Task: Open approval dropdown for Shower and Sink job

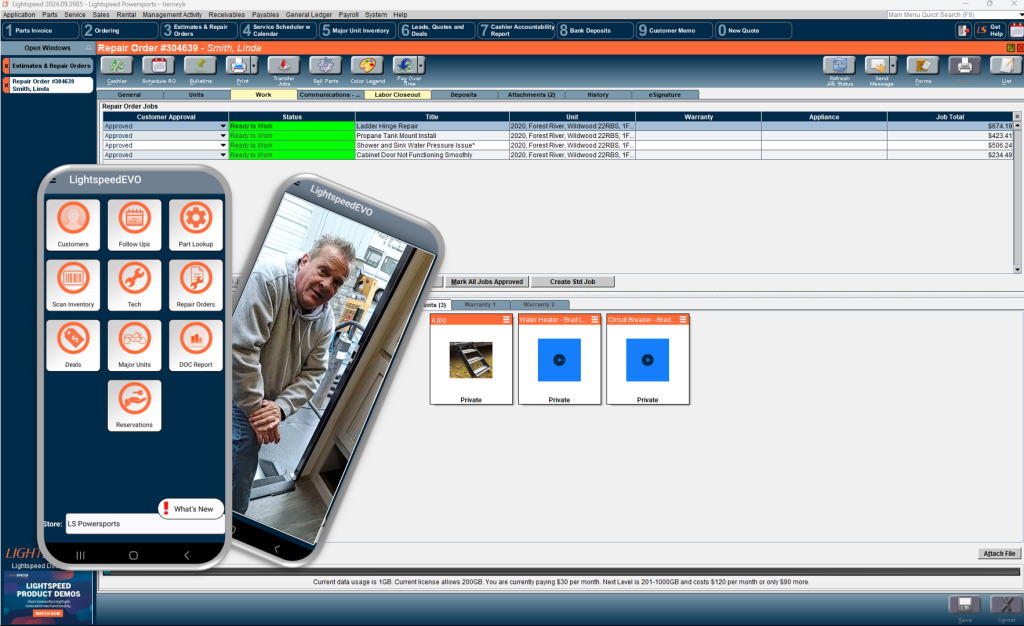Action: click(223, 146)
